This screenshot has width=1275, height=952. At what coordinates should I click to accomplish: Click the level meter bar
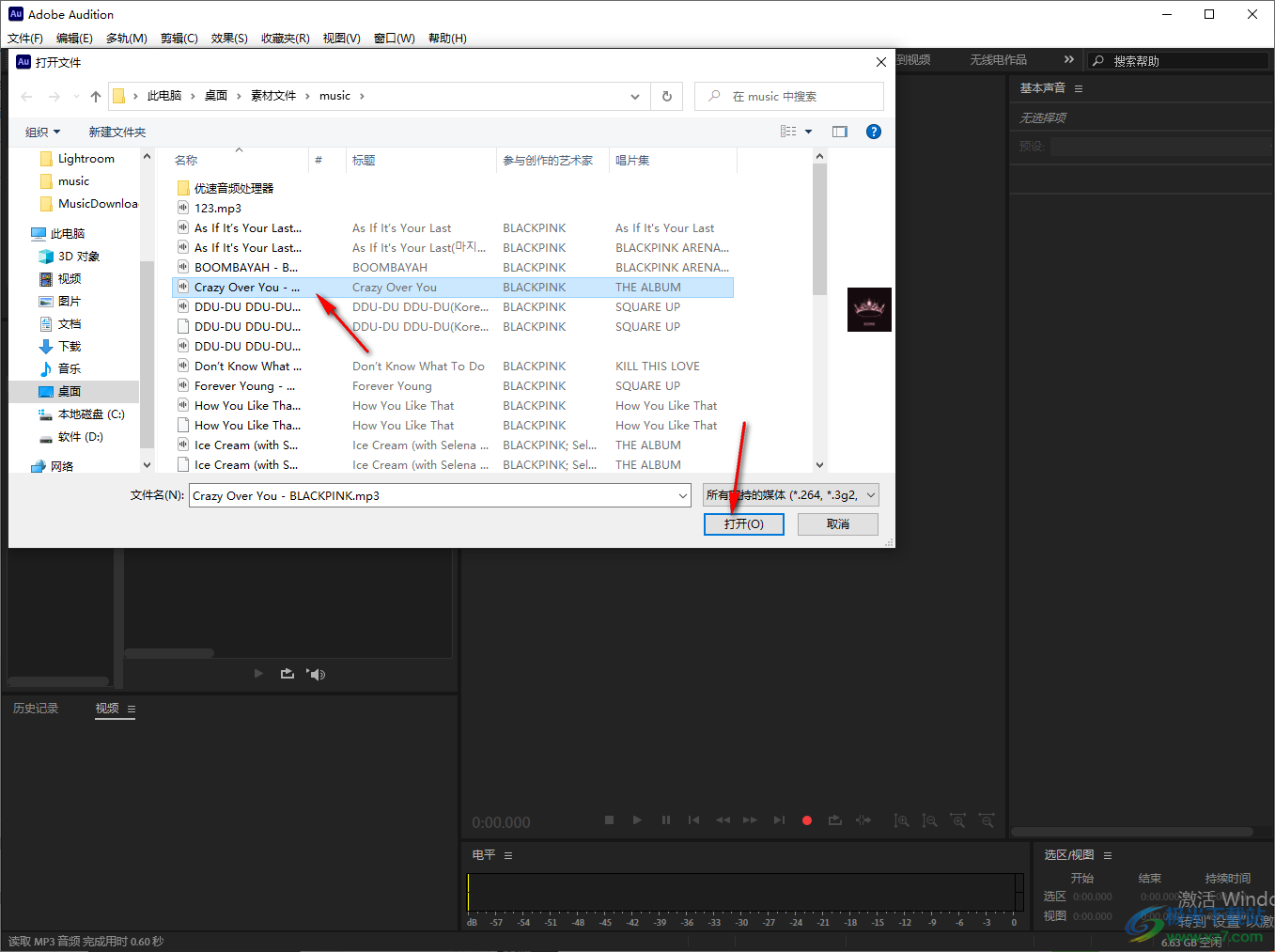click(745, 892)
